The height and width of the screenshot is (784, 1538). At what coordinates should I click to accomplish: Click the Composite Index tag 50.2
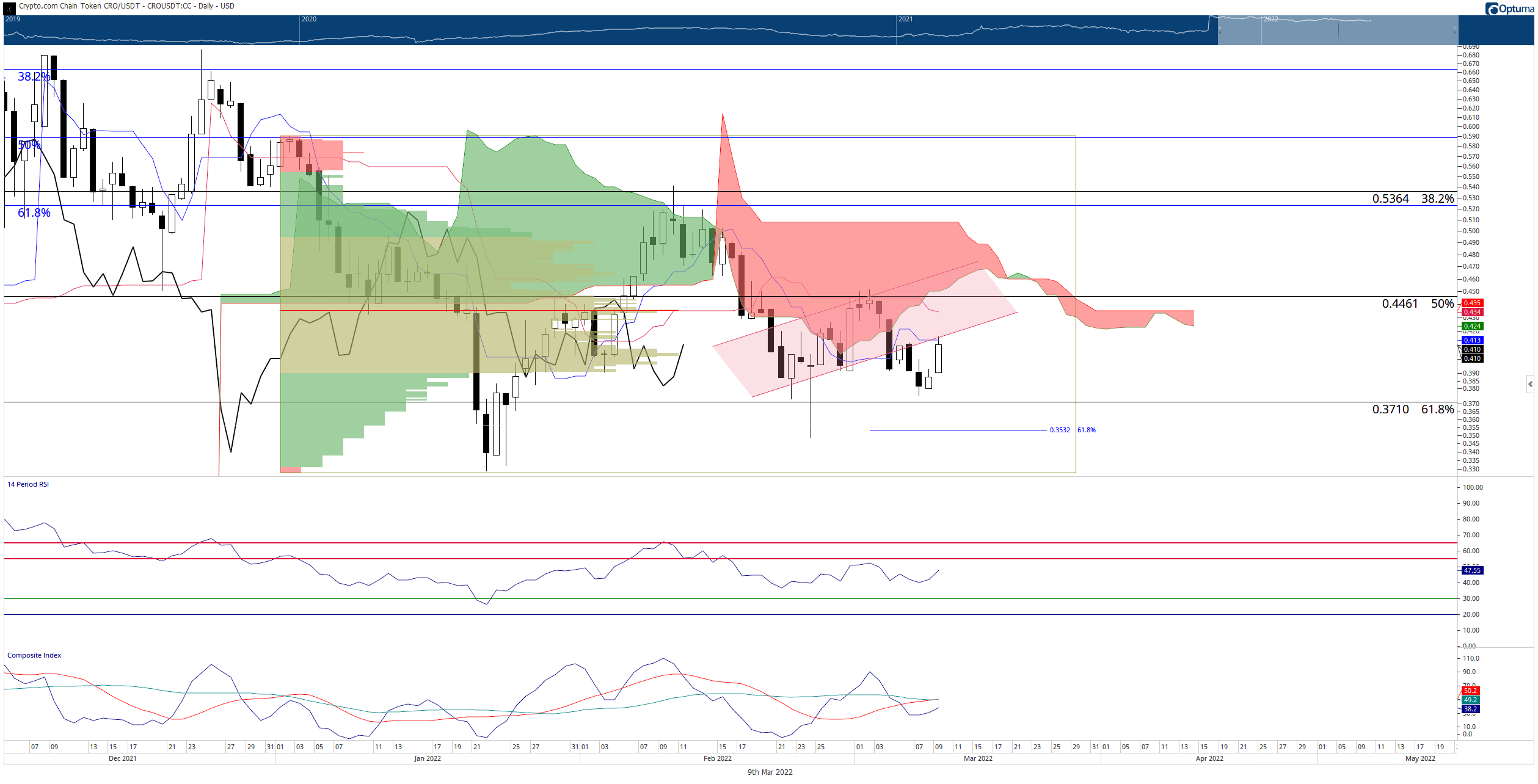pos(1470,691)
